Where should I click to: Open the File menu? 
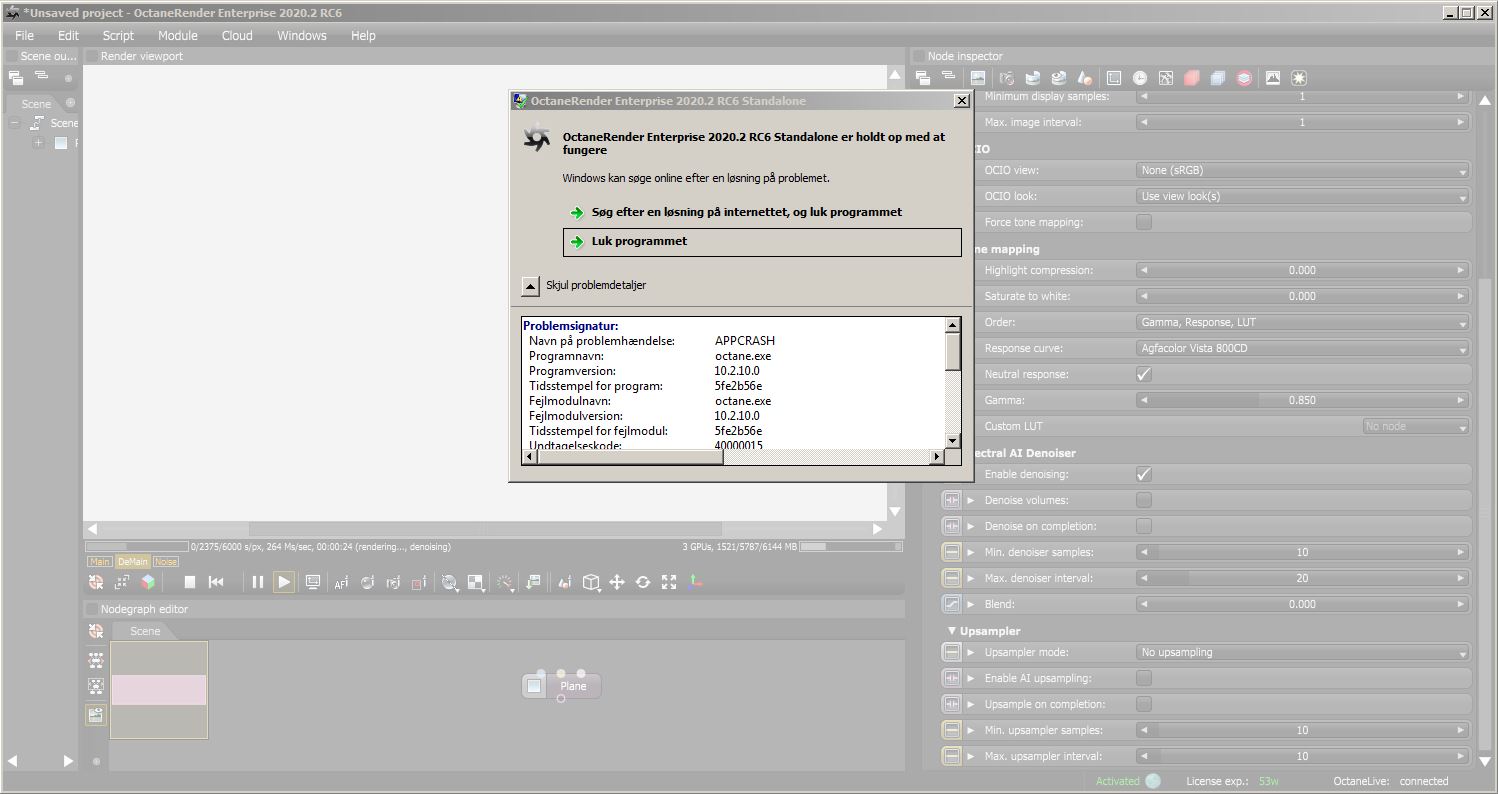click(x=25, y=35)
